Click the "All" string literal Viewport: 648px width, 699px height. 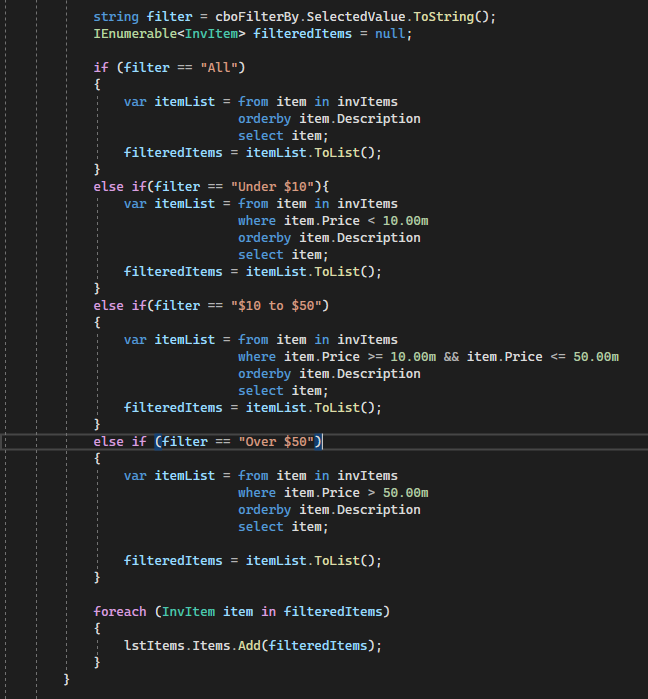(x=219, y=68)
